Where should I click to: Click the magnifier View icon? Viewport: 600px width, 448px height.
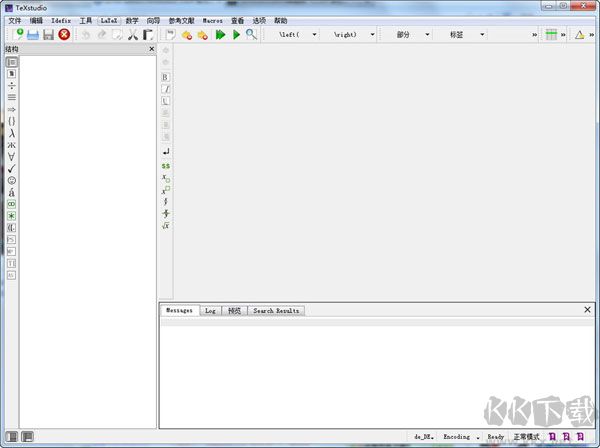pos(251,35)
